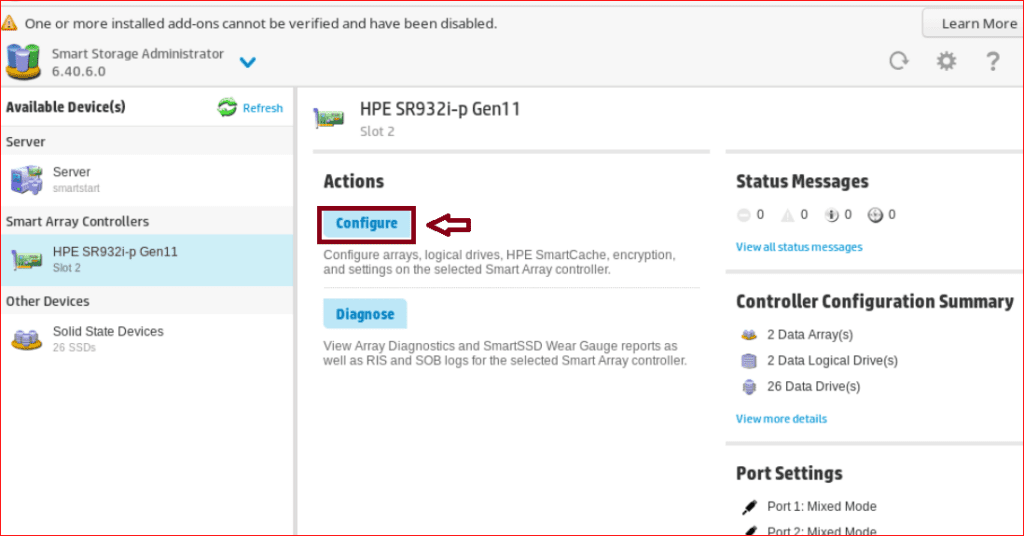Click the Data Drives summary icon
The height and width of the screenshot is (536, 1024).
pos(748,387)
